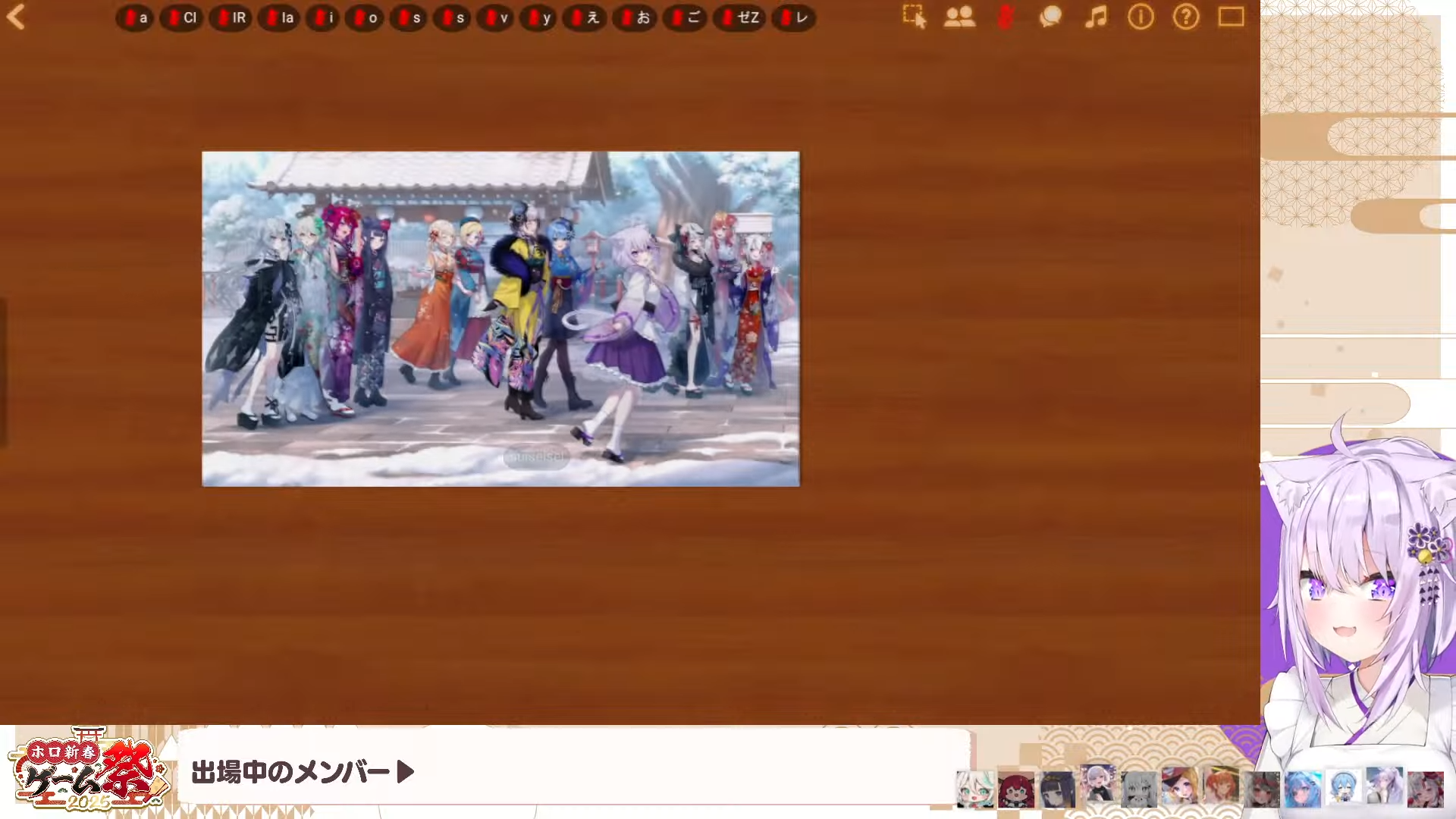The width and height of the screenshot is (1456, 819).
Task: Open the info circle icon
Action: tap(1141, 17)
